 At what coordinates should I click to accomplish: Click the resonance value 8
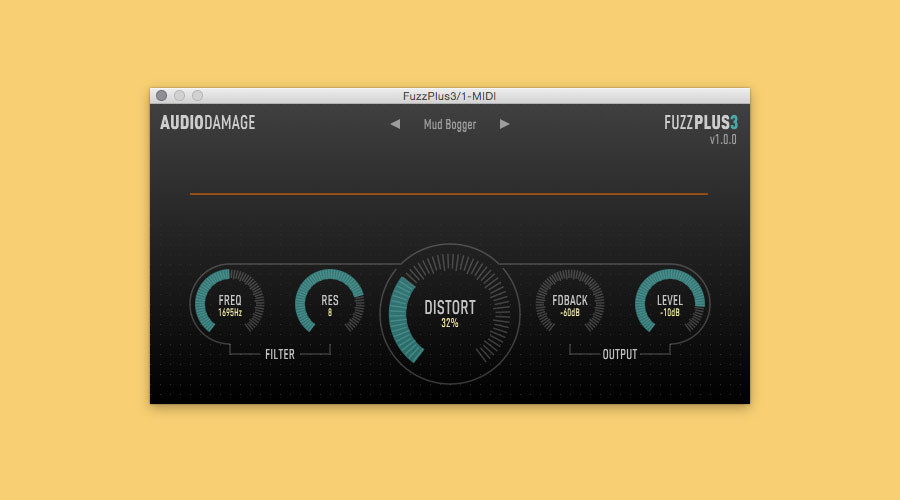coord(329,313)
